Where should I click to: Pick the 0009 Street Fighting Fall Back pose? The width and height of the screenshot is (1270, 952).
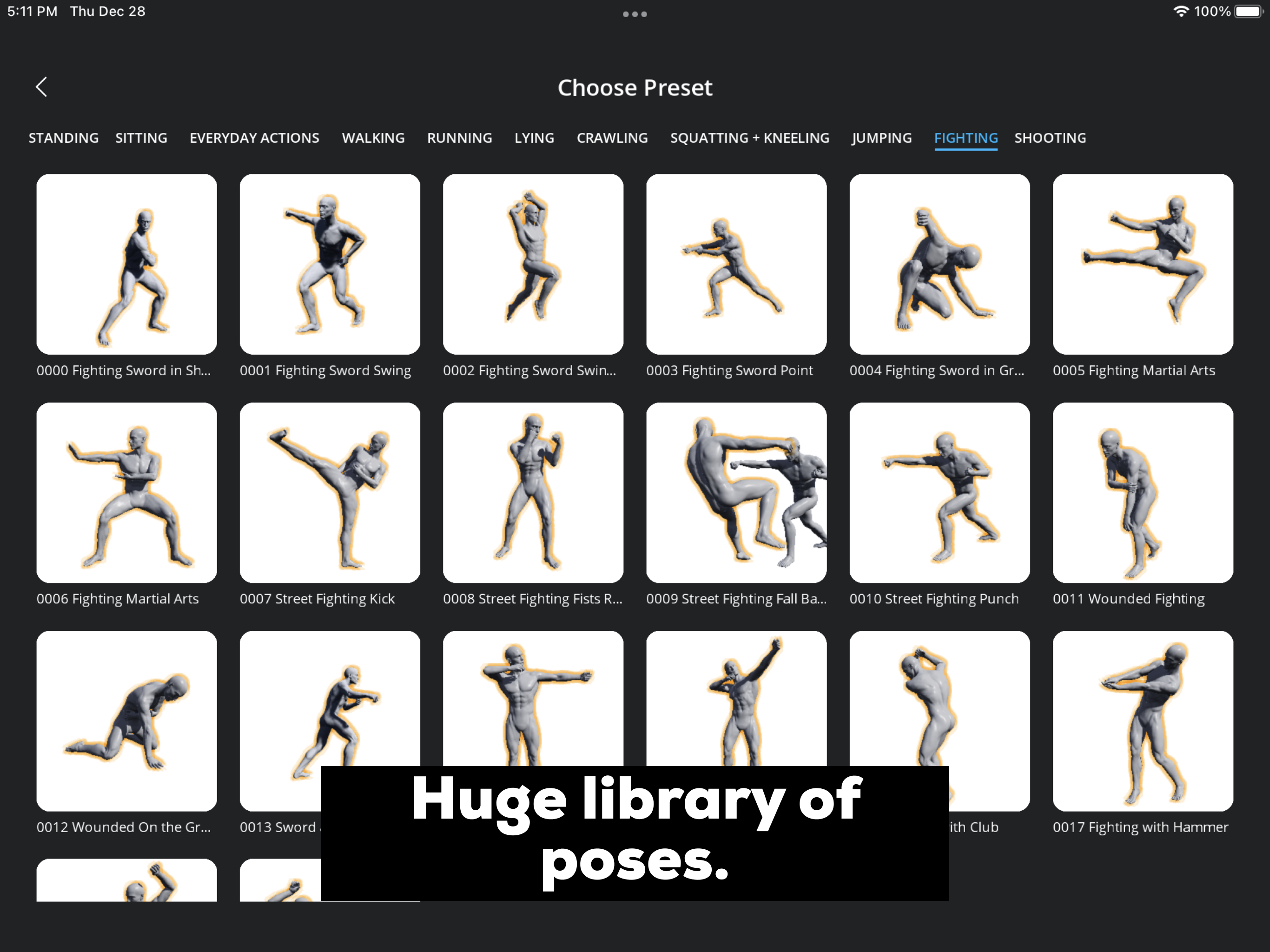[736, 493]
